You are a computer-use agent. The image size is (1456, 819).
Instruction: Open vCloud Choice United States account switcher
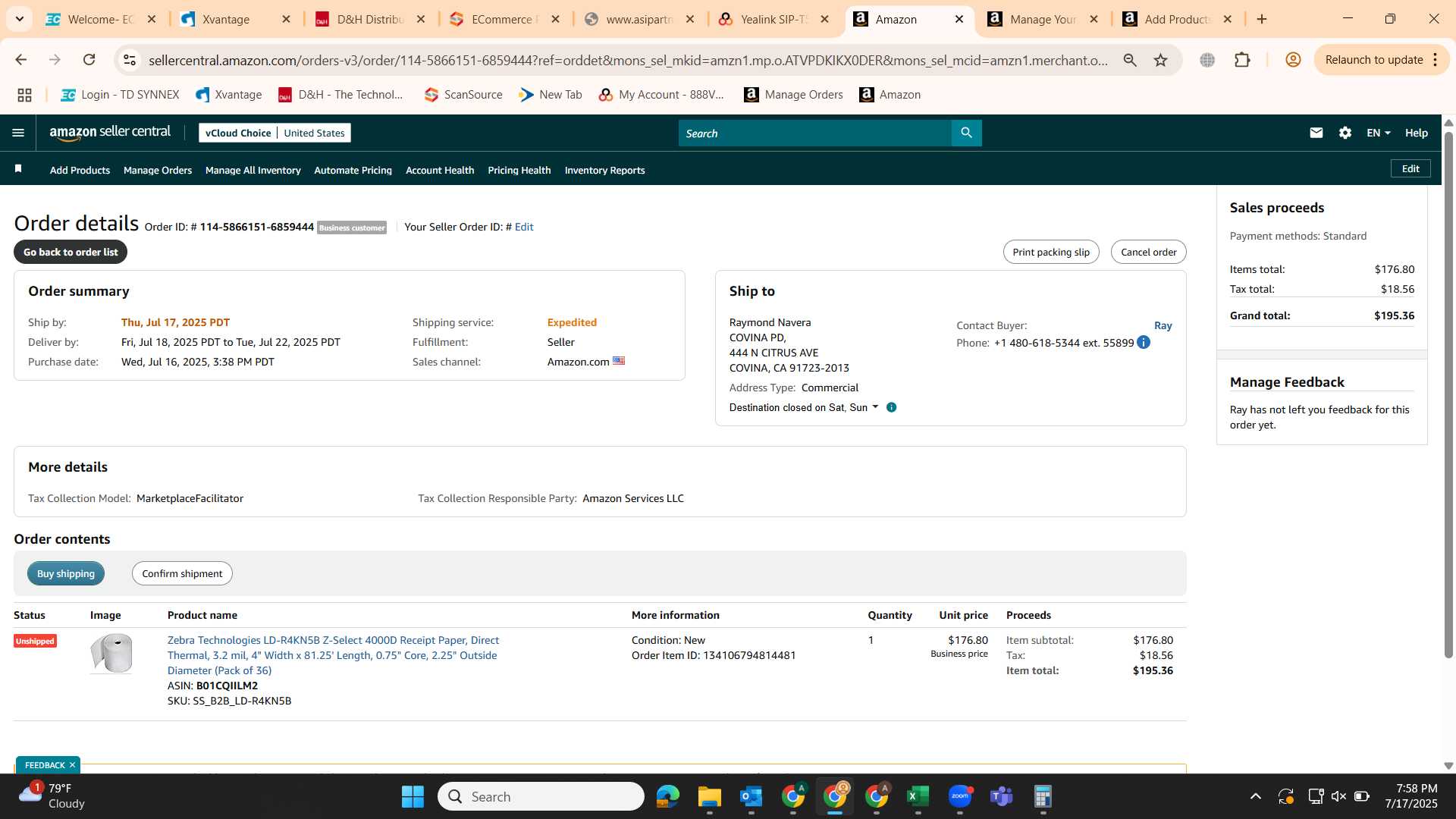click(x=275, y=133)
